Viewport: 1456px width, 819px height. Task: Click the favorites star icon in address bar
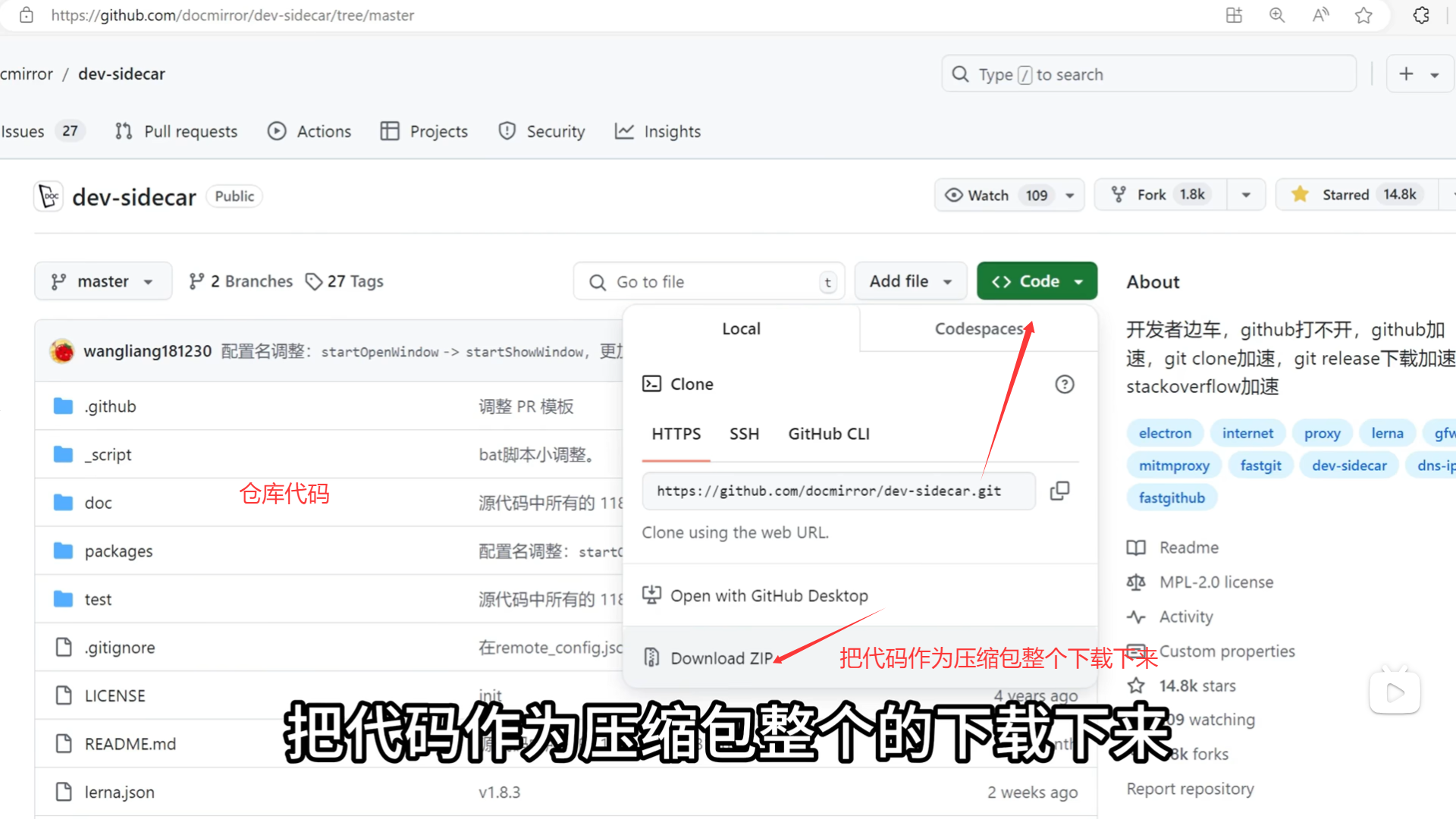coord(1363,15)
